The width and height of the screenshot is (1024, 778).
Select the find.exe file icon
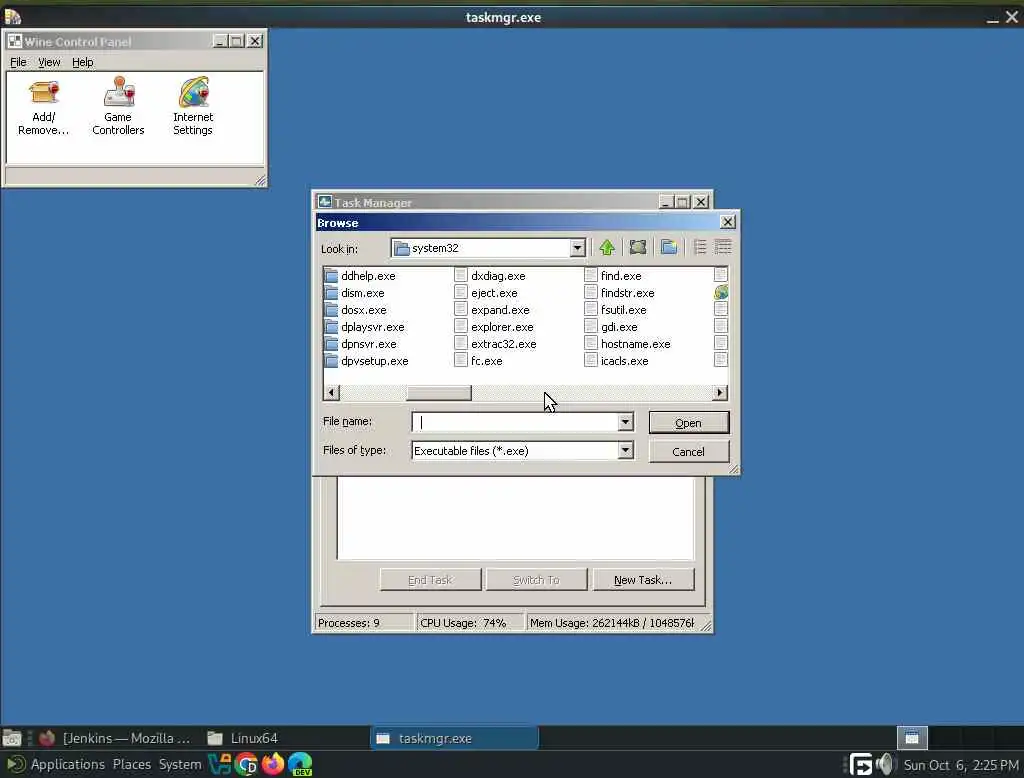point(590,276)
